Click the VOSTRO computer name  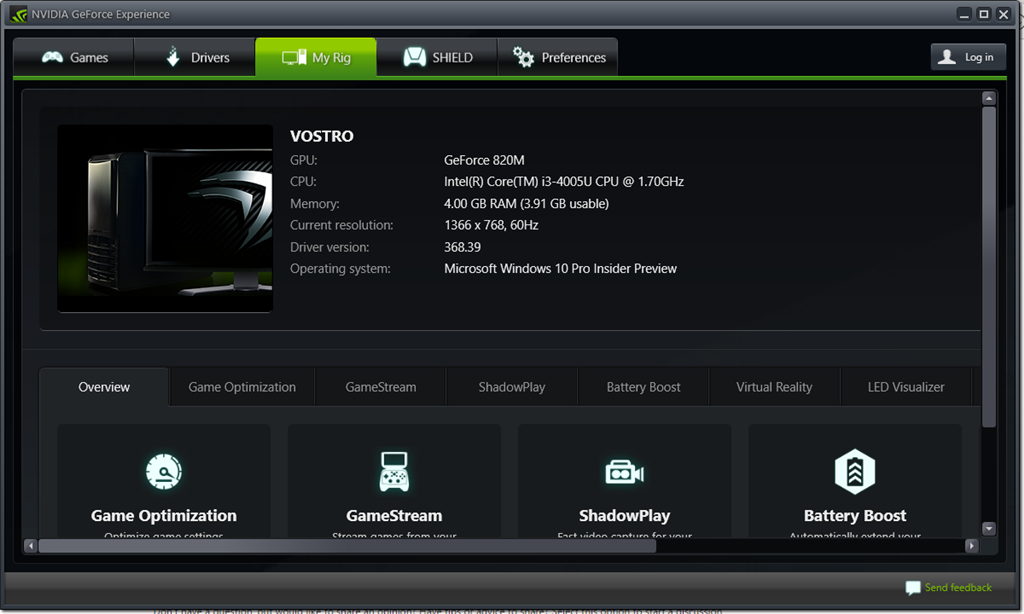[322, 136]
